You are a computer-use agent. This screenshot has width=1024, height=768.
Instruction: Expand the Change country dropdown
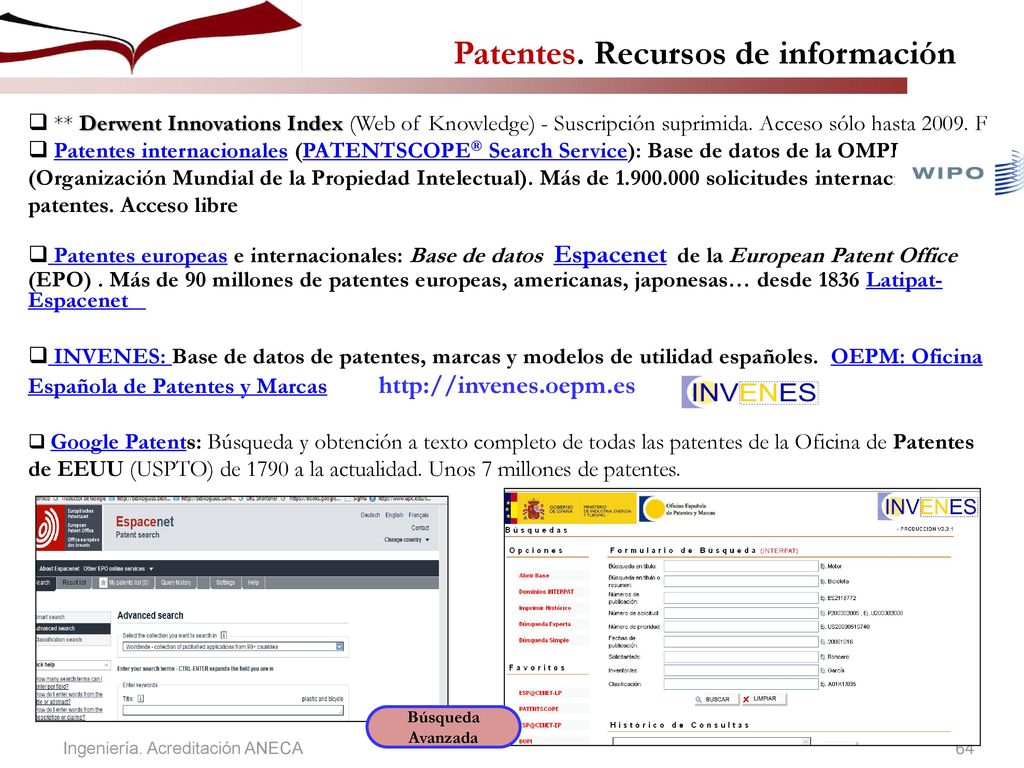click(407, 540)
